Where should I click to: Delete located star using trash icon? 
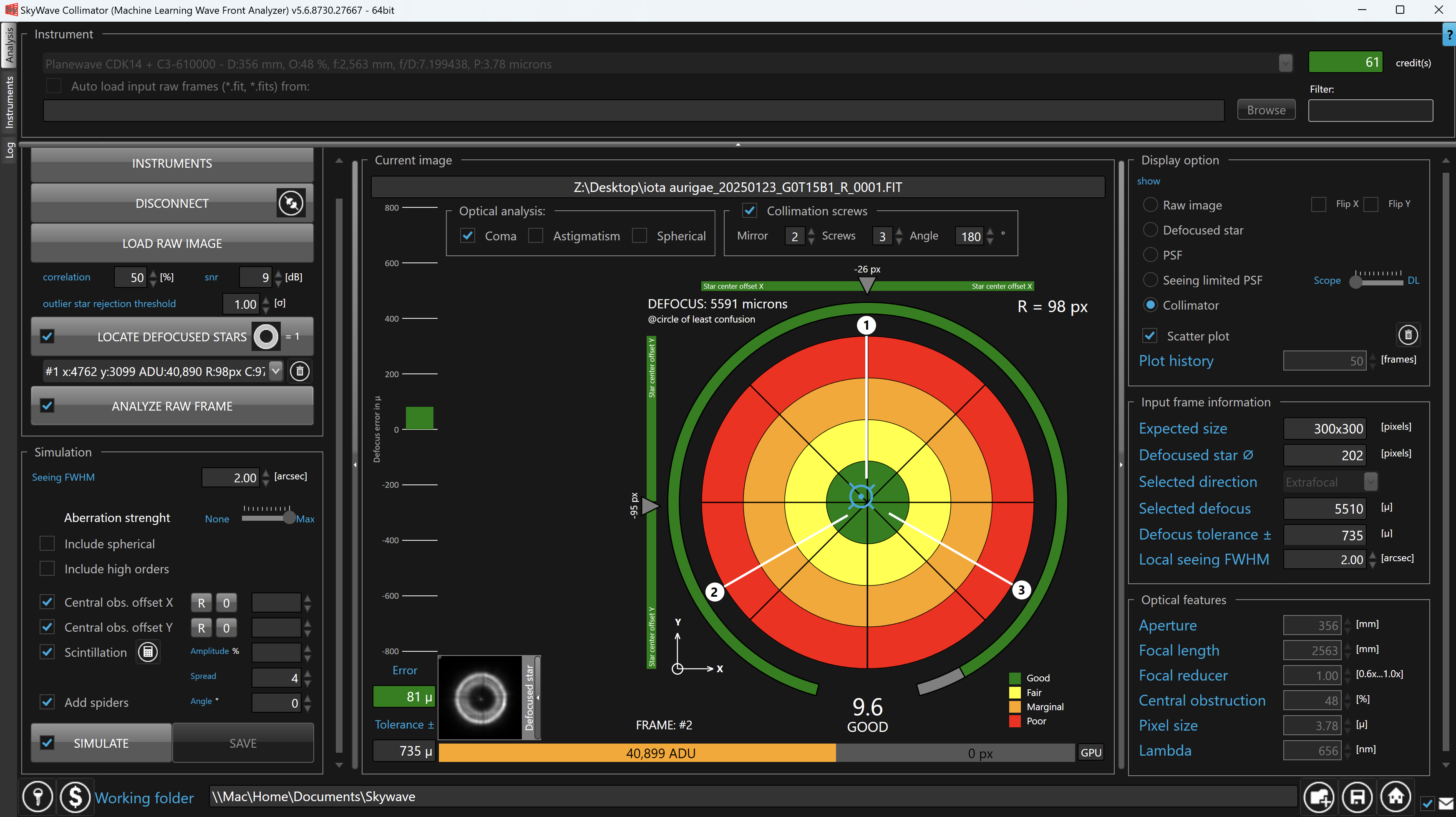tap(300, 371)
